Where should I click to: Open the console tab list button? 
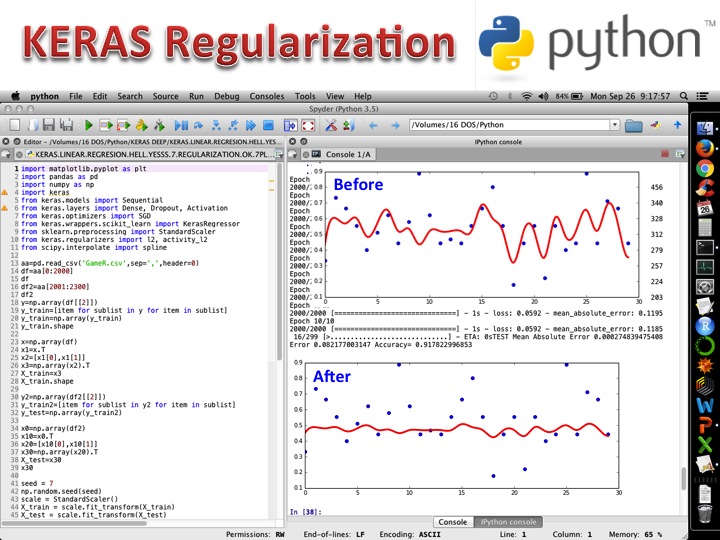point(292,154)
